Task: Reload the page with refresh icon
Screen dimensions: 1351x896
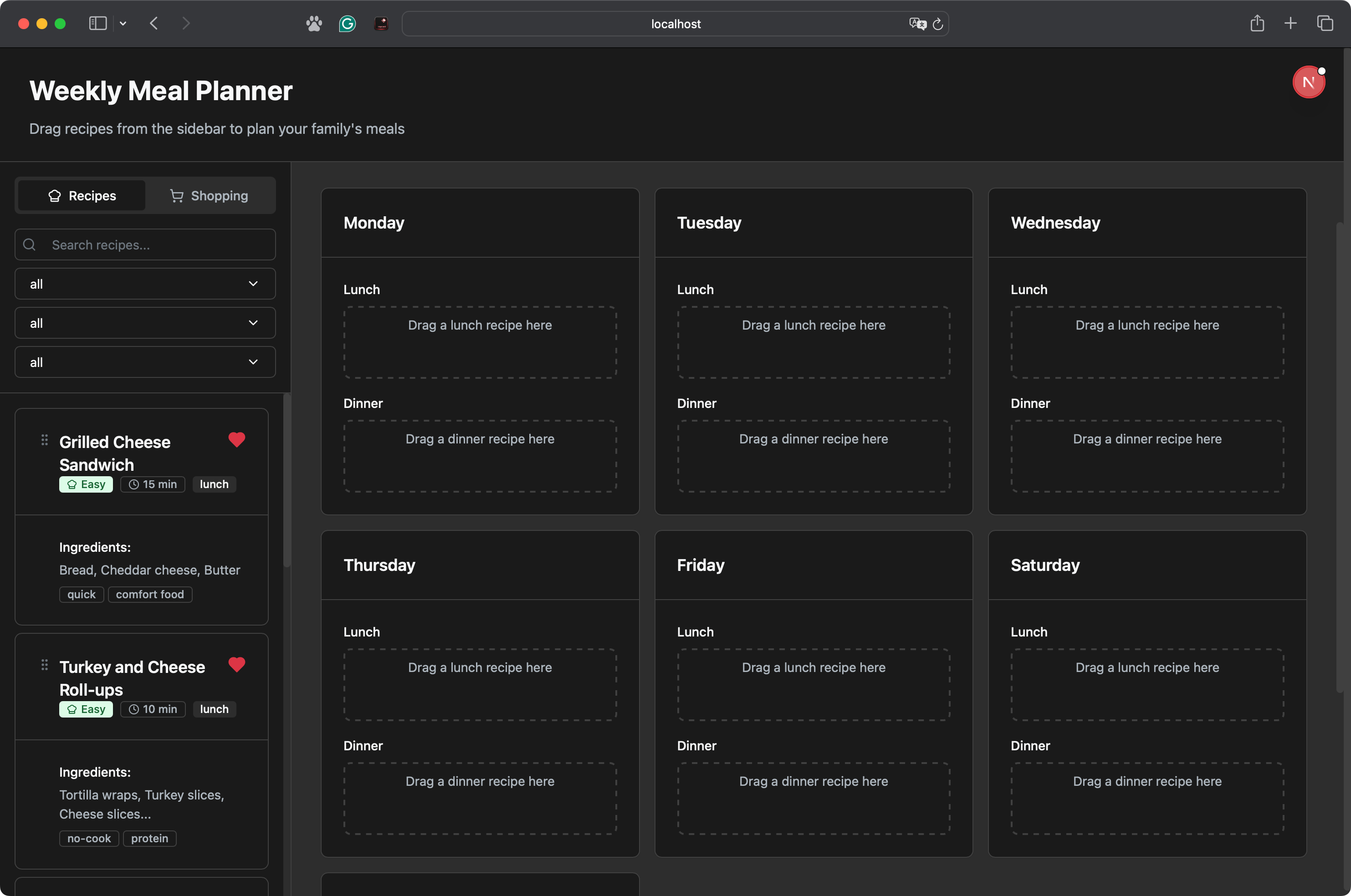Action: [x=938, y=23]
